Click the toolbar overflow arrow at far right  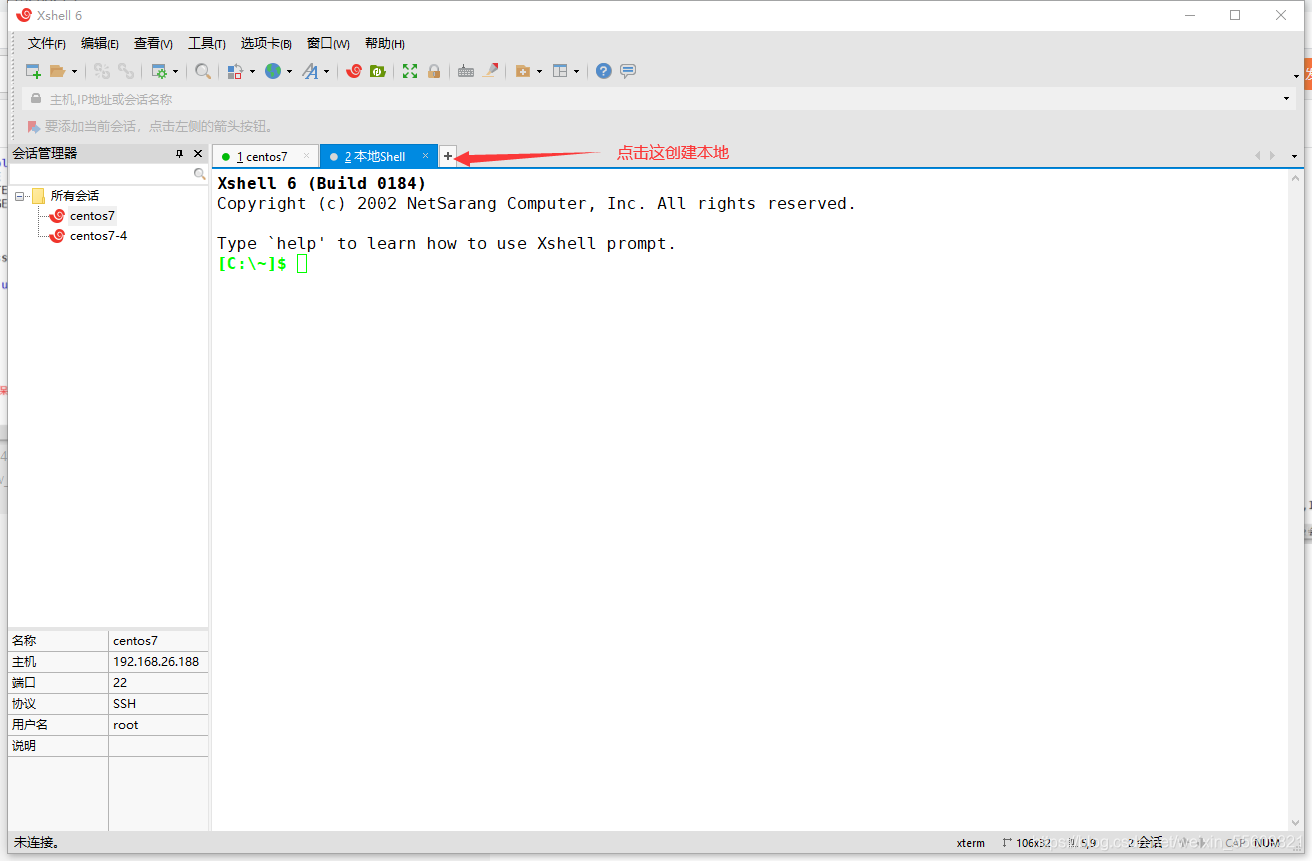click(1296, 76)
